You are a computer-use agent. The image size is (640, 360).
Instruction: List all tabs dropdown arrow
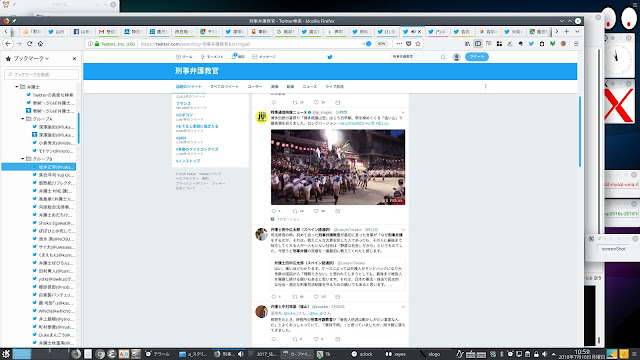pos(577,31)
